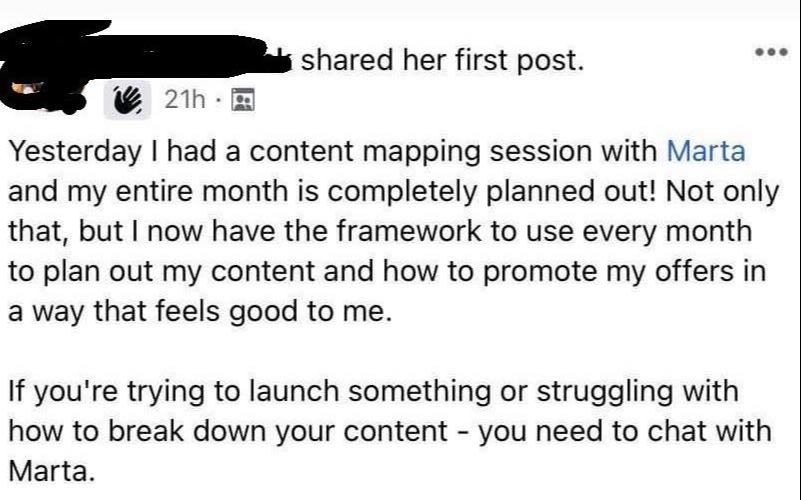The width and height of the screenshot is (801, 500).
Task: Open the 21h post timestamp
Action: click(x=185, y=99)
